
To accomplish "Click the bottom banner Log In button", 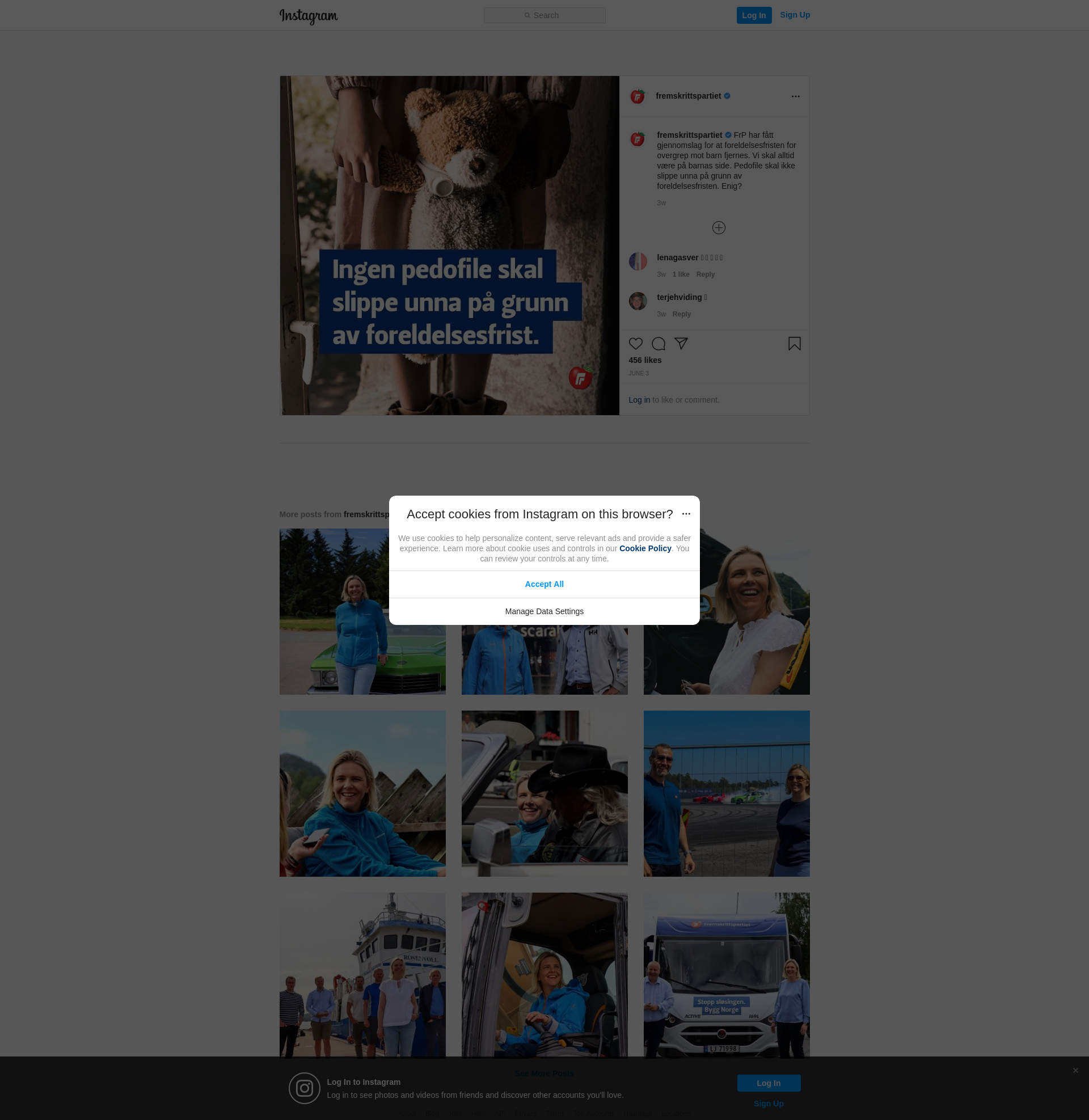I will tap(768, 1083).
